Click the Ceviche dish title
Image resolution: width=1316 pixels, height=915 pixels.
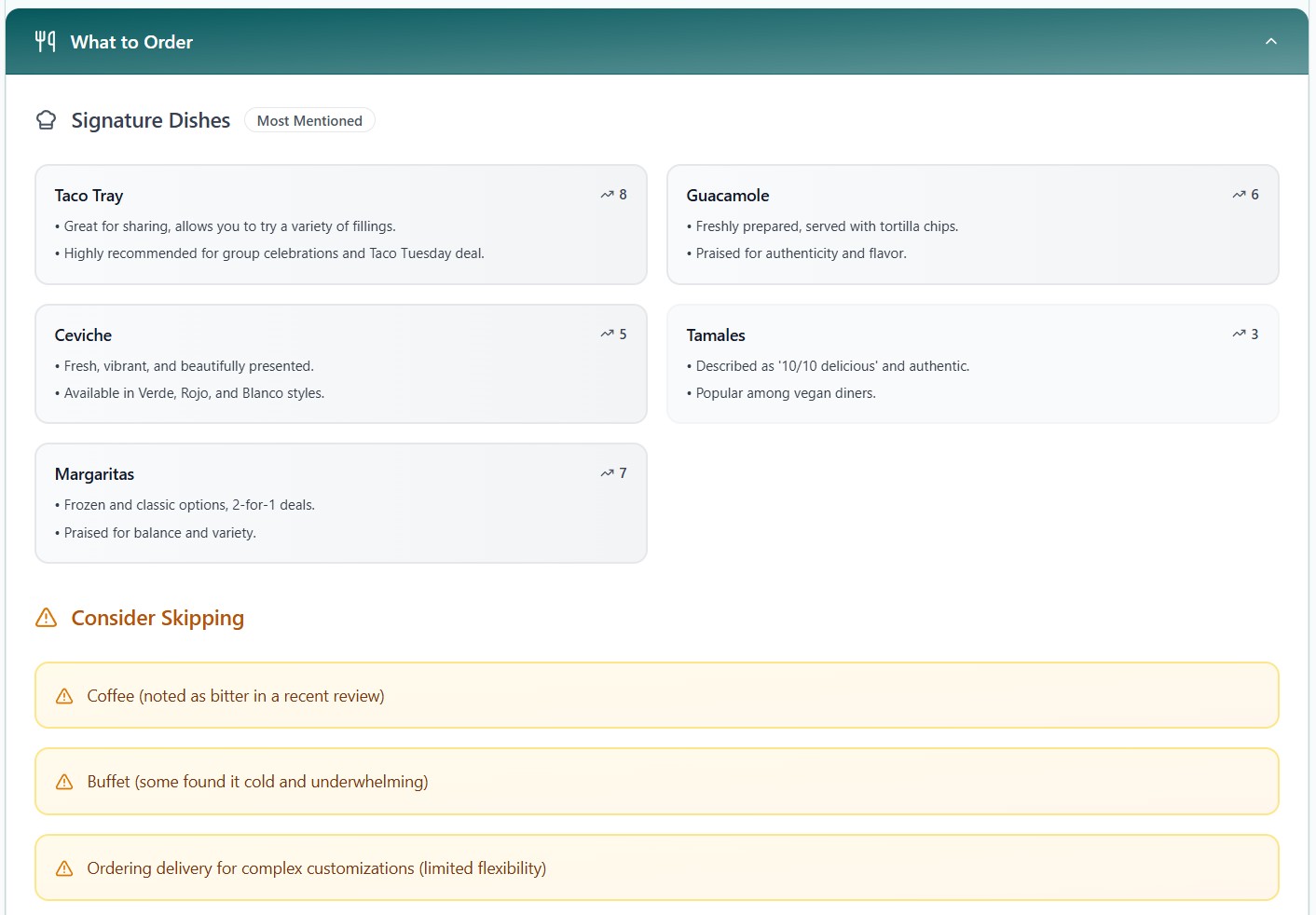pos(83,335)
